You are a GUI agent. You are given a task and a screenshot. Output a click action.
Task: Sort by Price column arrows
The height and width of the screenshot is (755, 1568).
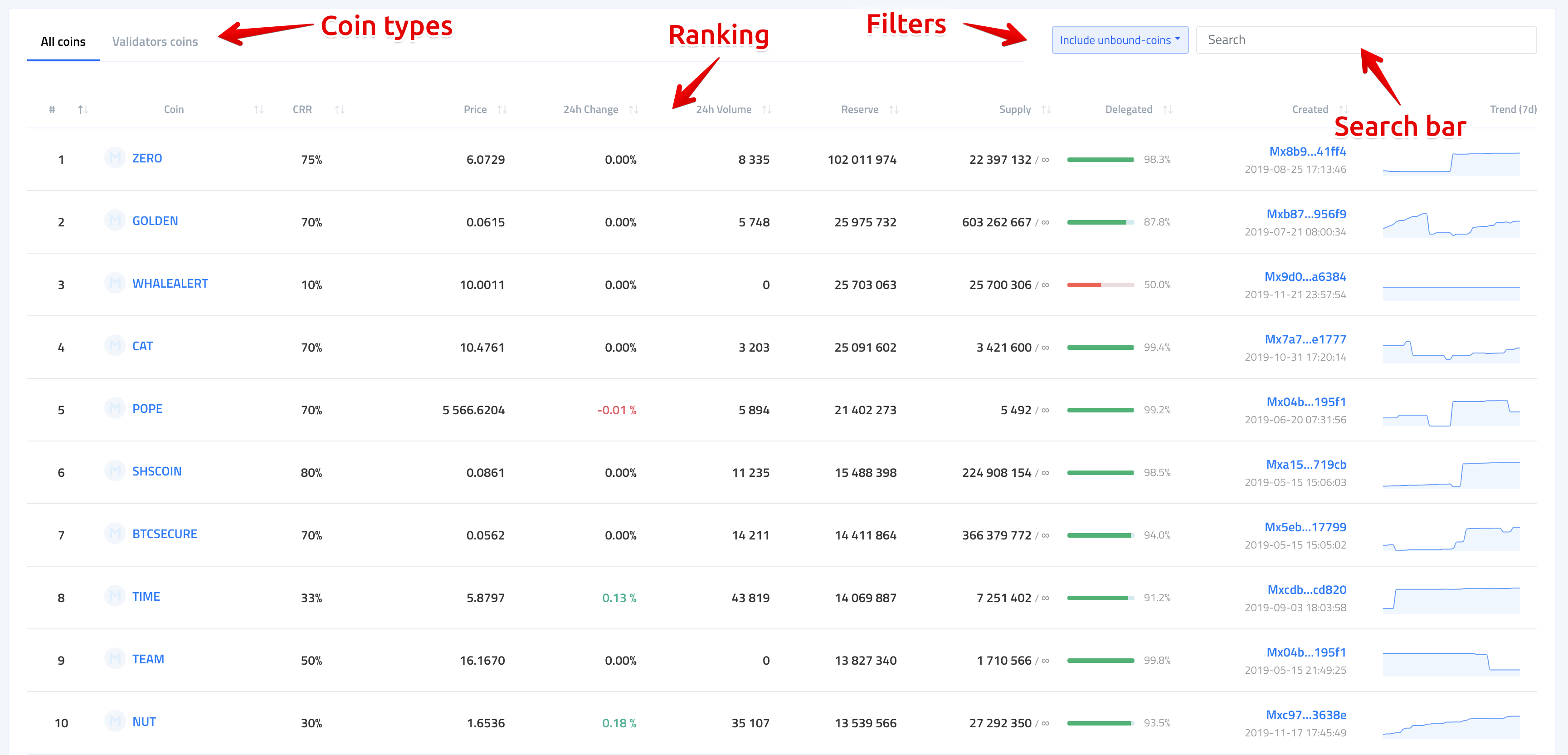(502, 110)
